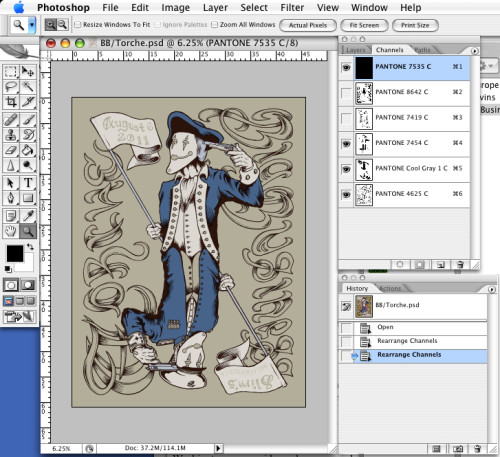
Task: Select the Sharpen/Blur tool
Action: pos(11,165)
